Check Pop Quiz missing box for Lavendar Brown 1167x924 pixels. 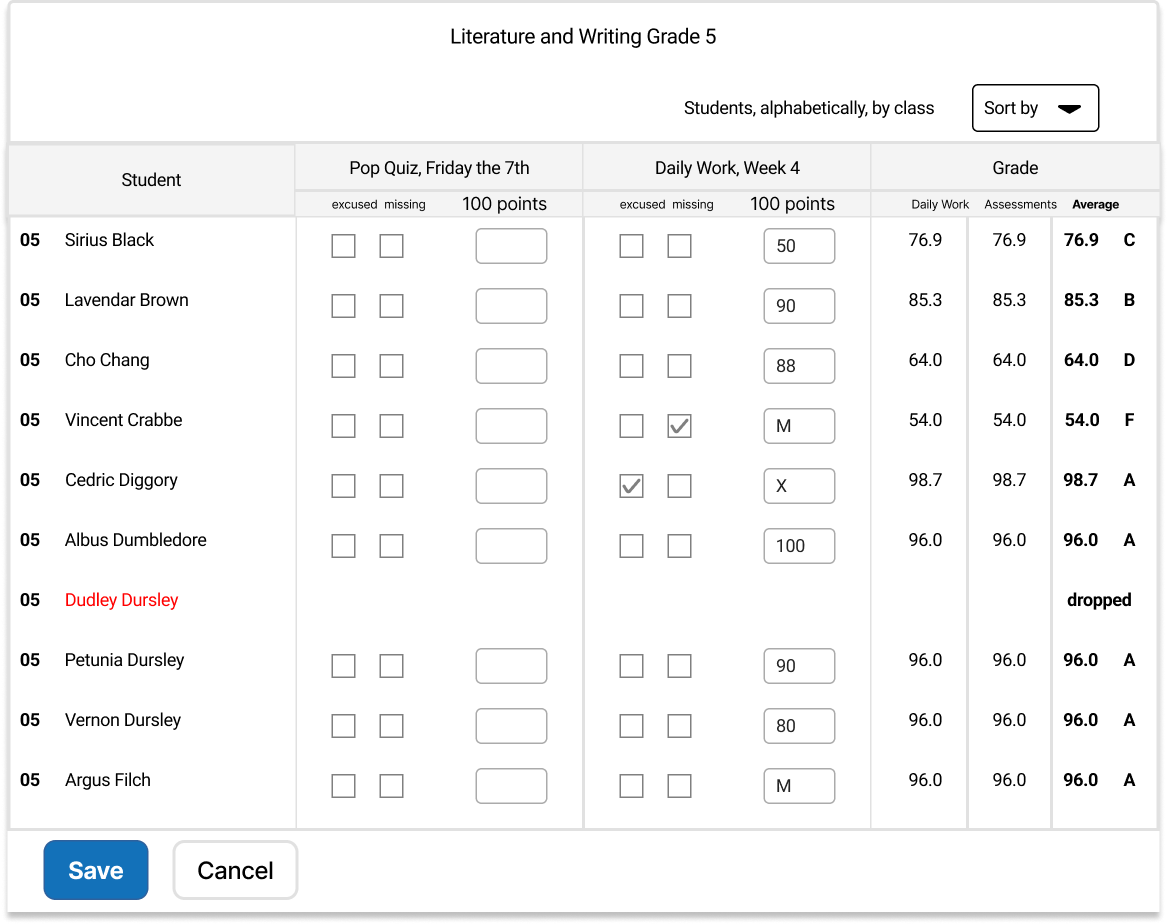click(x=391, y=306)
